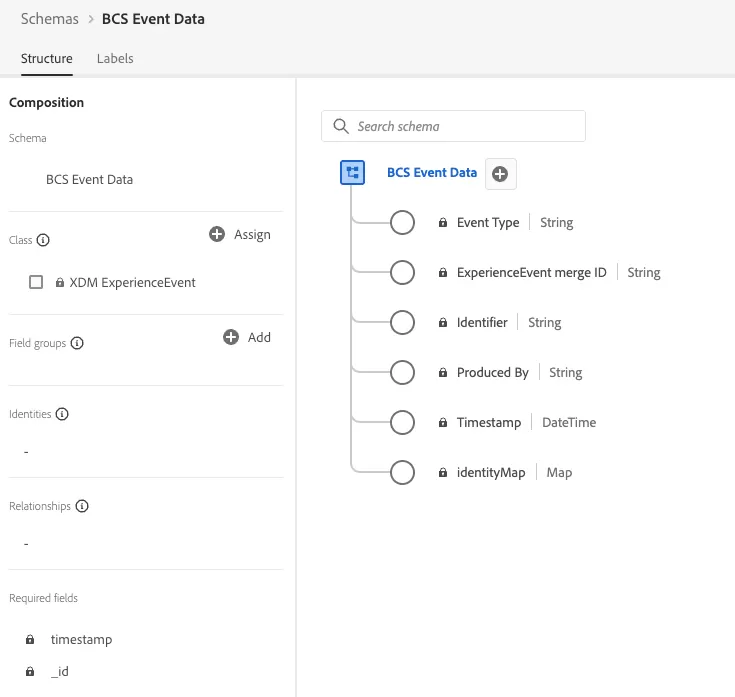Click the search magnifier icon
This screenshot has width=735, height=697.
pos(341,126)
